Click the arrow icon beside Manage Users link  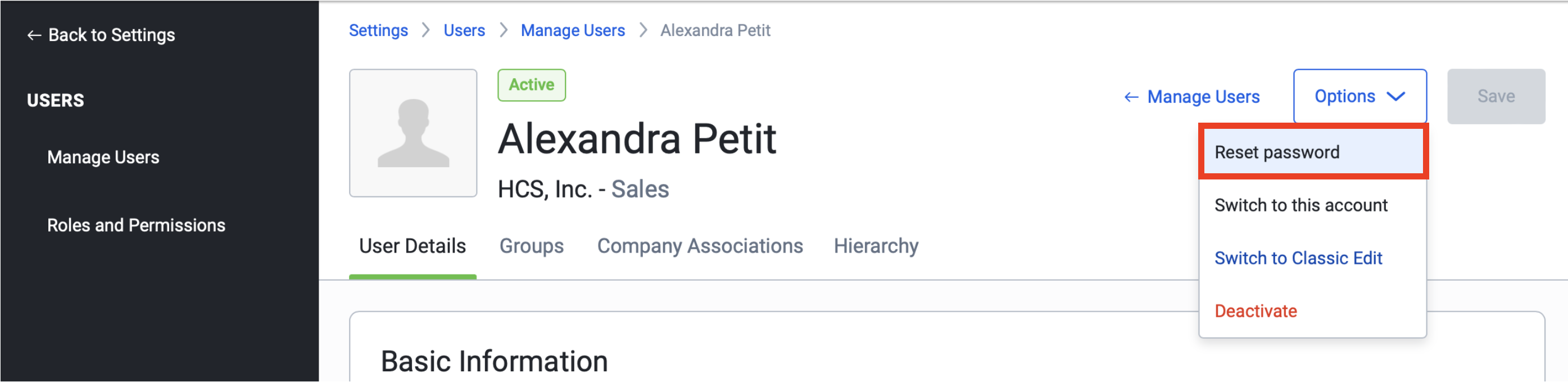pyautogui.click(x=1130, y=97)
